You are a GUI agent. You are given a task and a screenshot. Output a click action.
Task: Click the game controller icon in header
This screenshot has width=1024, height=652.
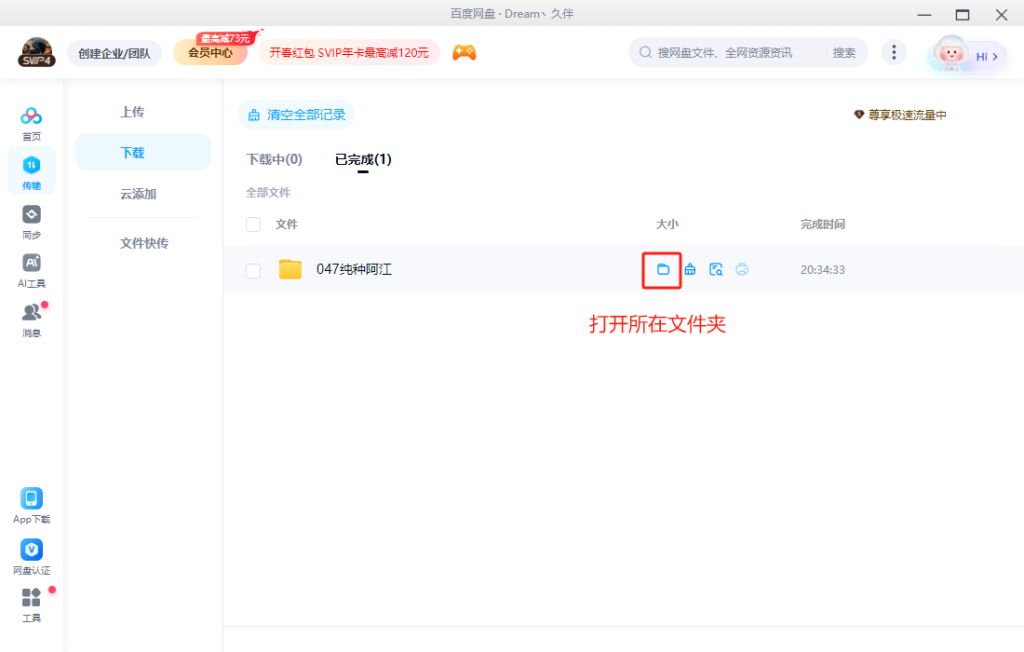coord(464,53)
